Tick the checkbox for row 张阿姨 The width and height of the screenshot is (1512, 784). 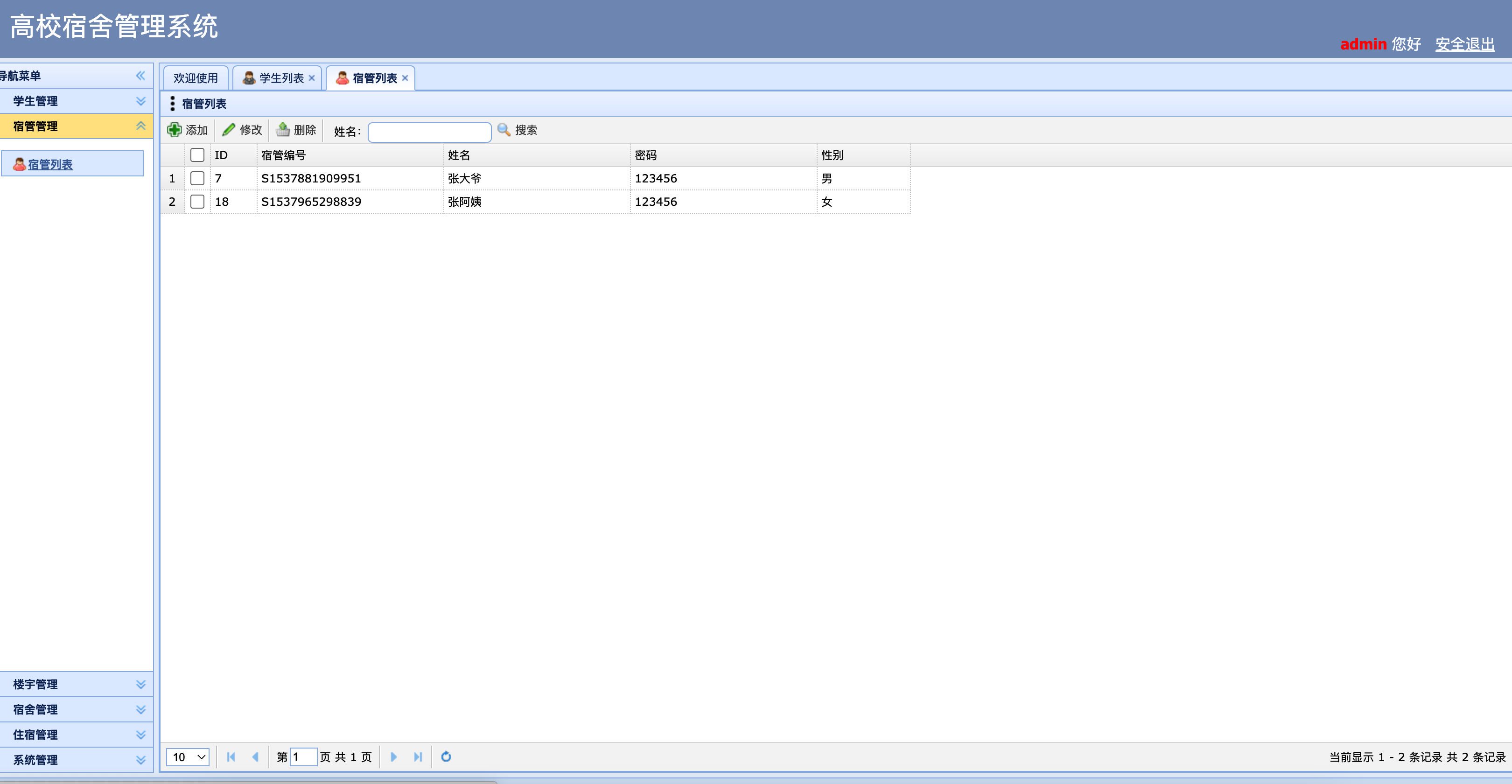coord(197,202)
